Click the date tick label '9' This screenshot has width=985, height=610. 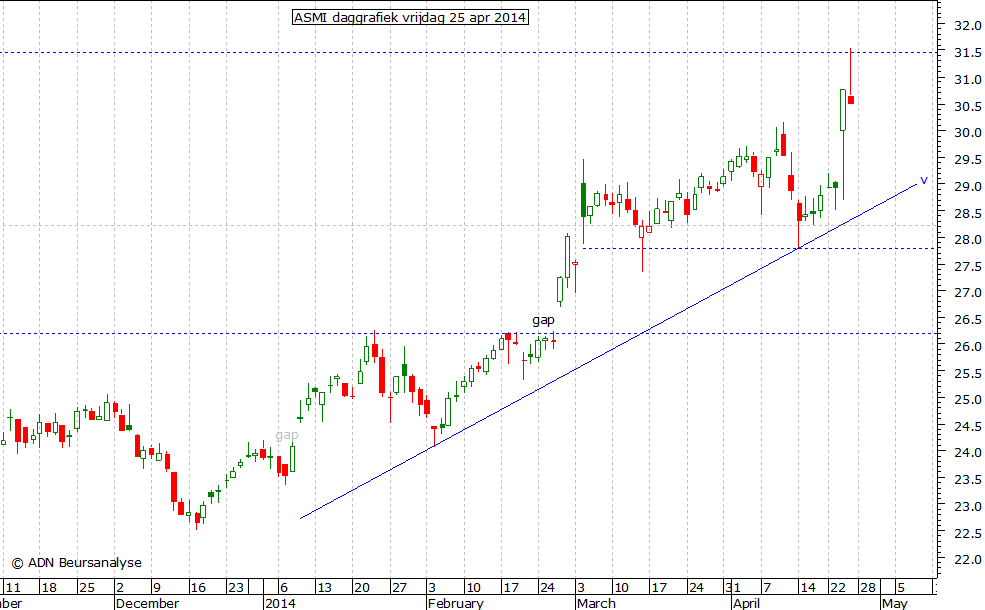(x=157, y=588)
